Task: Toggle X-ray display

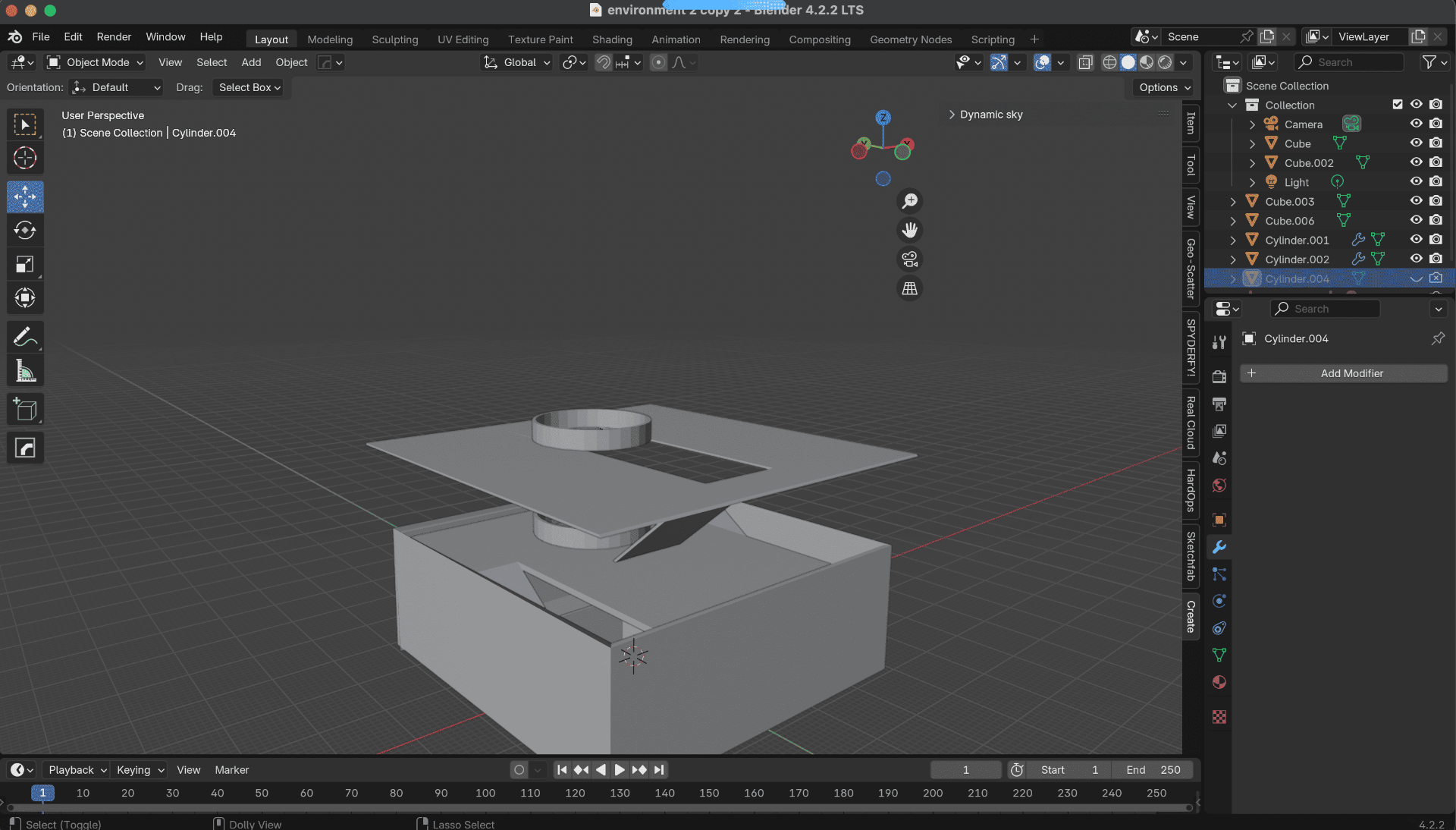Action: [1085, 63]
